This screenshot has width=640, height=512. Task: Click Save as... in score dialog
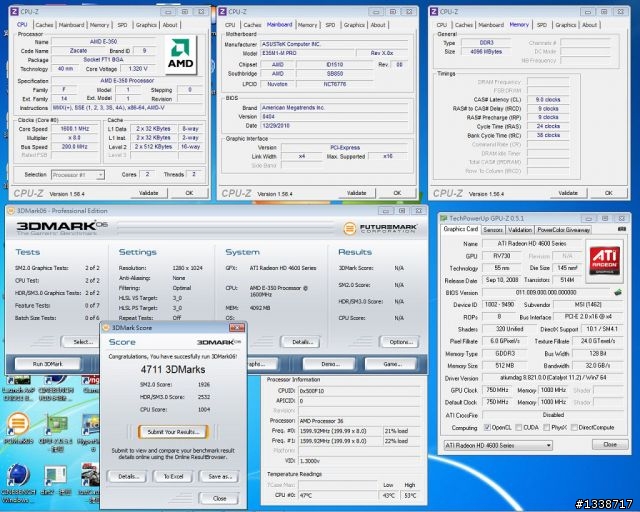click(220, 476)
